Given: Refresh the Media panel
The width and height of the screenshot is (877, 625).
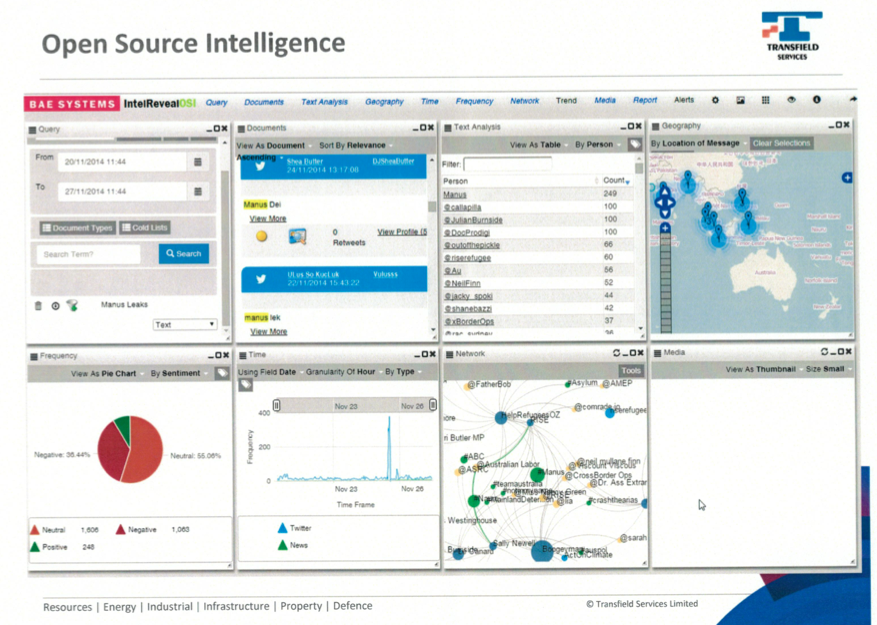Looking at the screenshot, I should pyautogui.click(x=824, y=352).
